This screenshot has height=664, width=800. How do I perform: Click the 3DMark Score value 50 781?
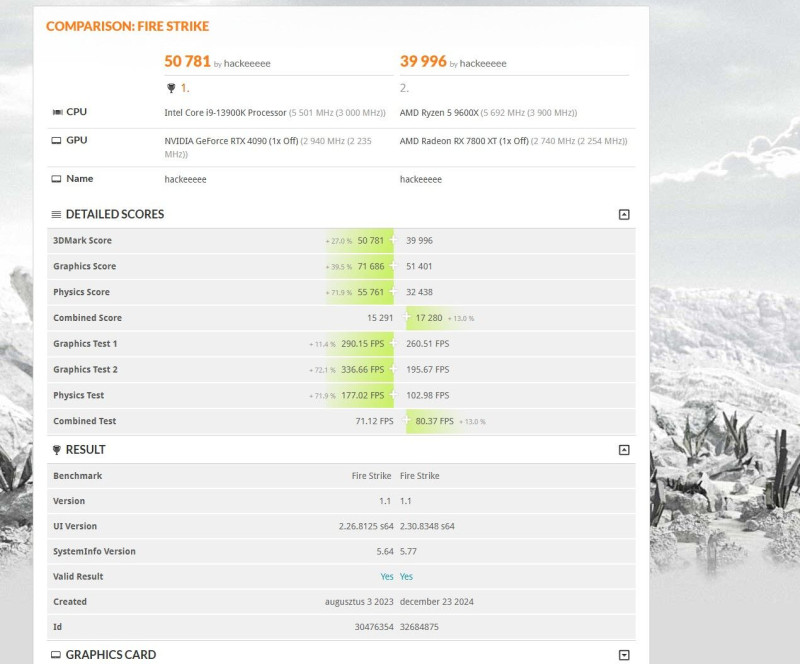click(x=370, y=240)
